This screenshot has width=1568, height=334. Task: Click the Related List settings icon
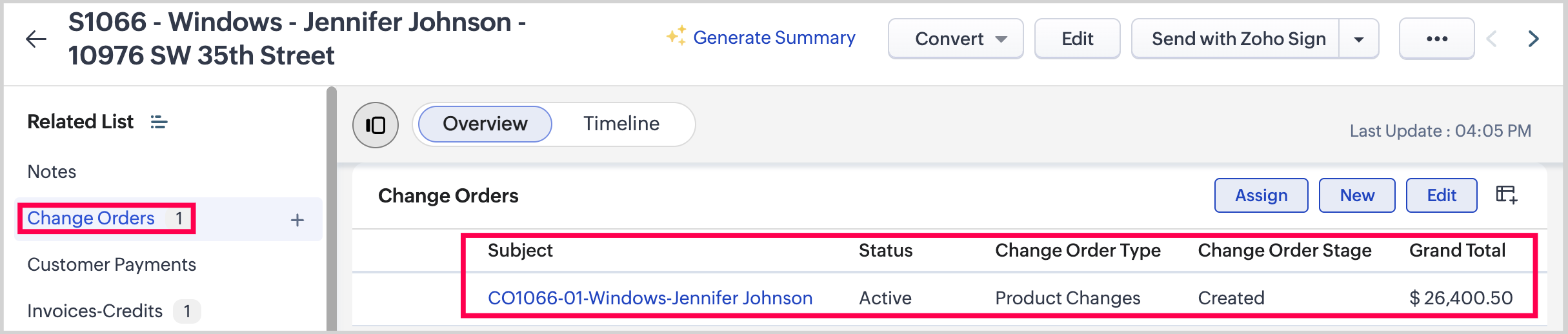[159, 122]
